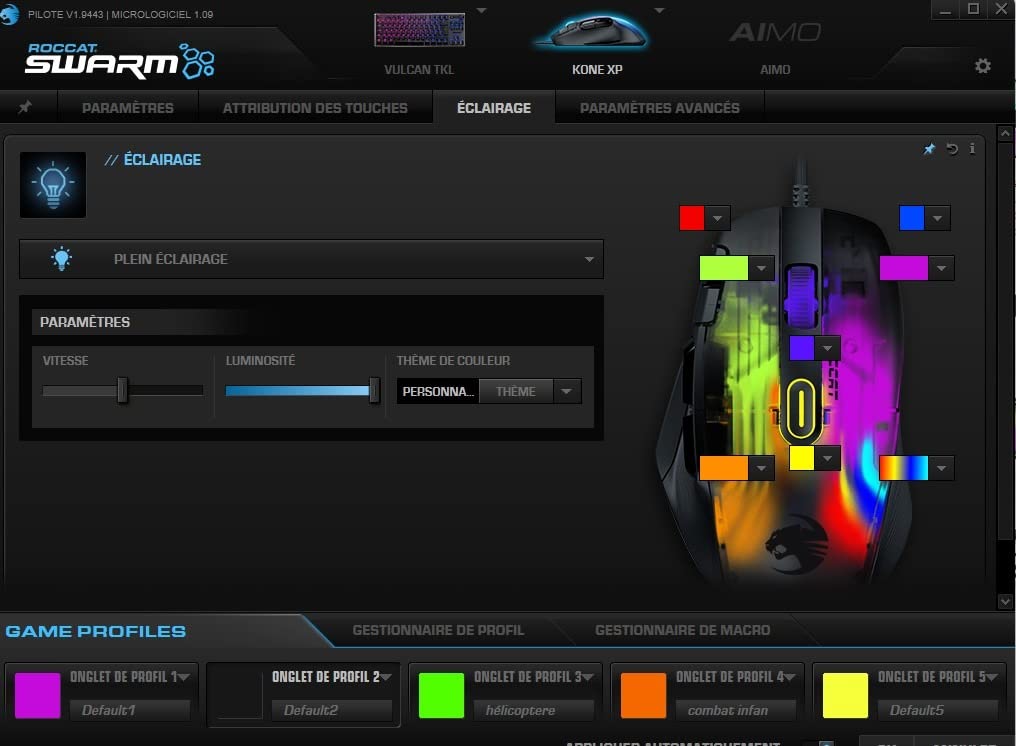This screenshot has height=746, width=1016.
Task: Open Onglet de profil 3 dropdown
Action: 588,677
